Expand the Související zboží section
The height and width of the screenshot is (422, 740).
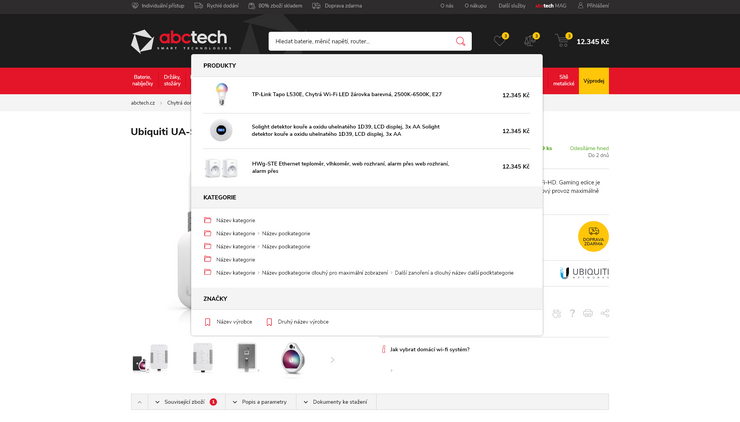pos(185,402)
